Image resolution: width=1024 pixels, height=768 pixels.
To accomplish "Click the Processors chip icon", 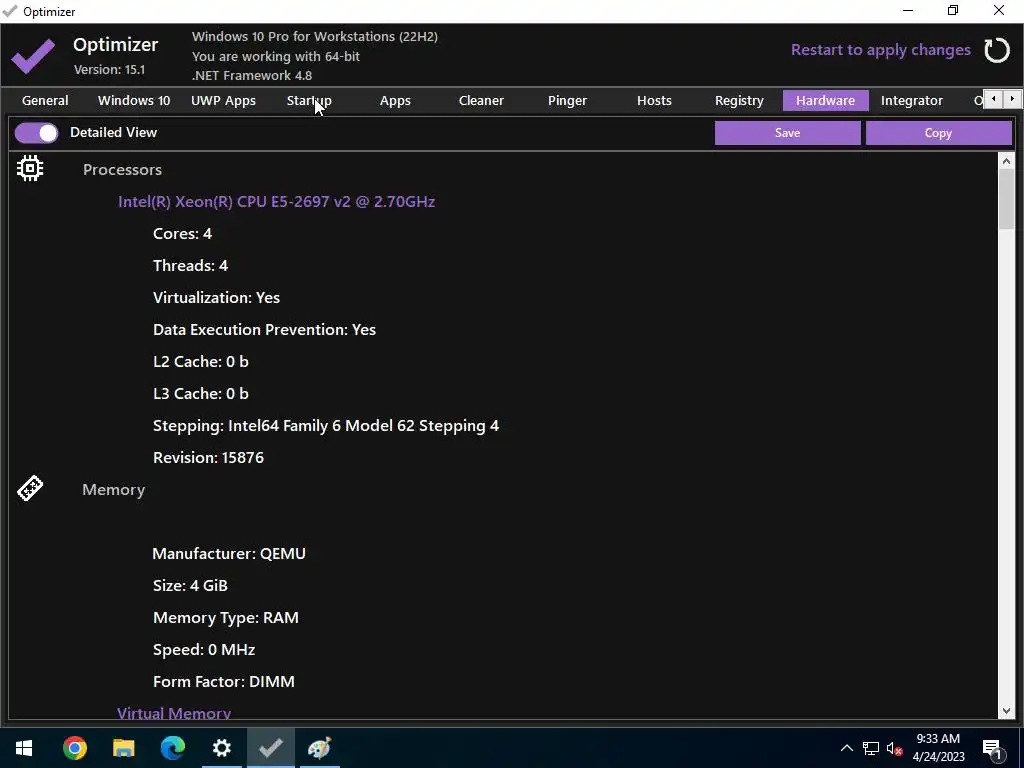I will click(x=30, y=168).
